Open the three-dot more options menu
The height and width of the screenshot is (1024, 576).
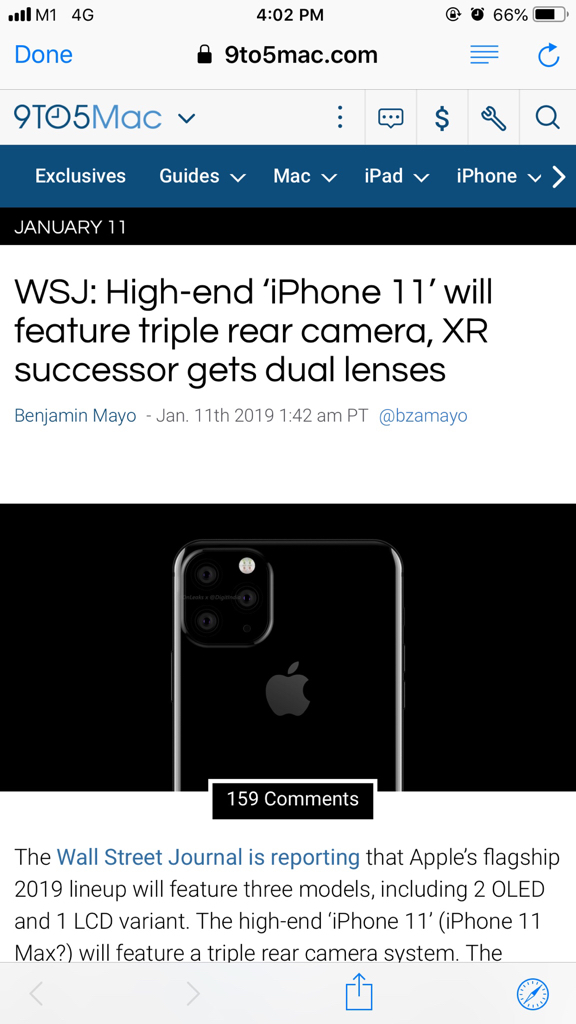tap(340, 118)
